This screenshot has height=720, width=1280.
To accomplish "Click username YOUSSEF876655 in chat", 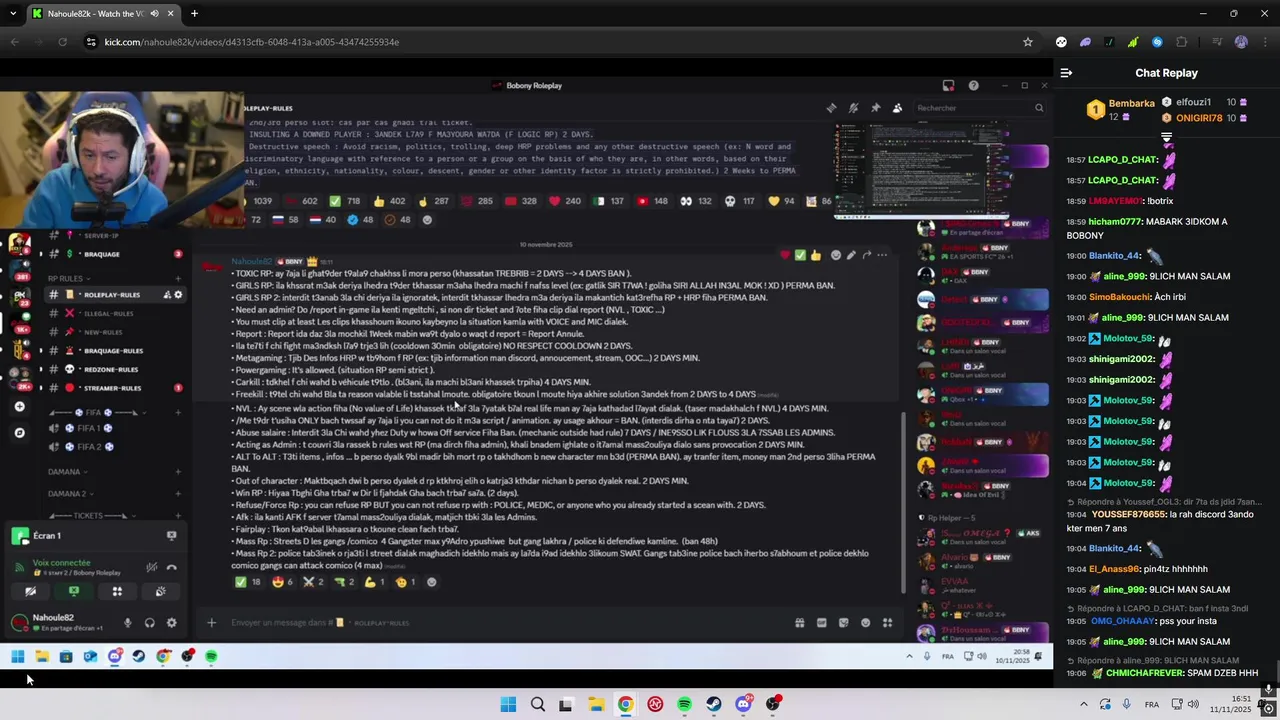I will pyautogui.click(x=1128, y=514).
